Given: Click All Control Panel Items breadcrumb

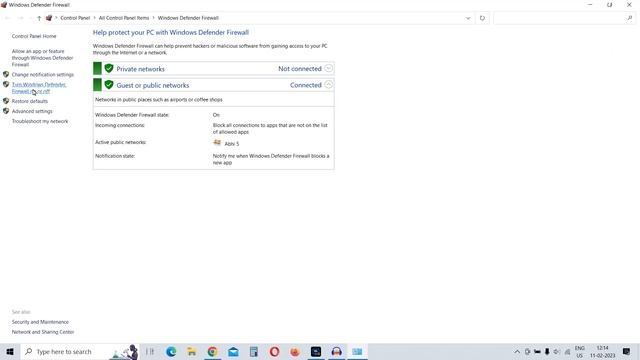Looking at the screenshot, I should pos(124,18).
